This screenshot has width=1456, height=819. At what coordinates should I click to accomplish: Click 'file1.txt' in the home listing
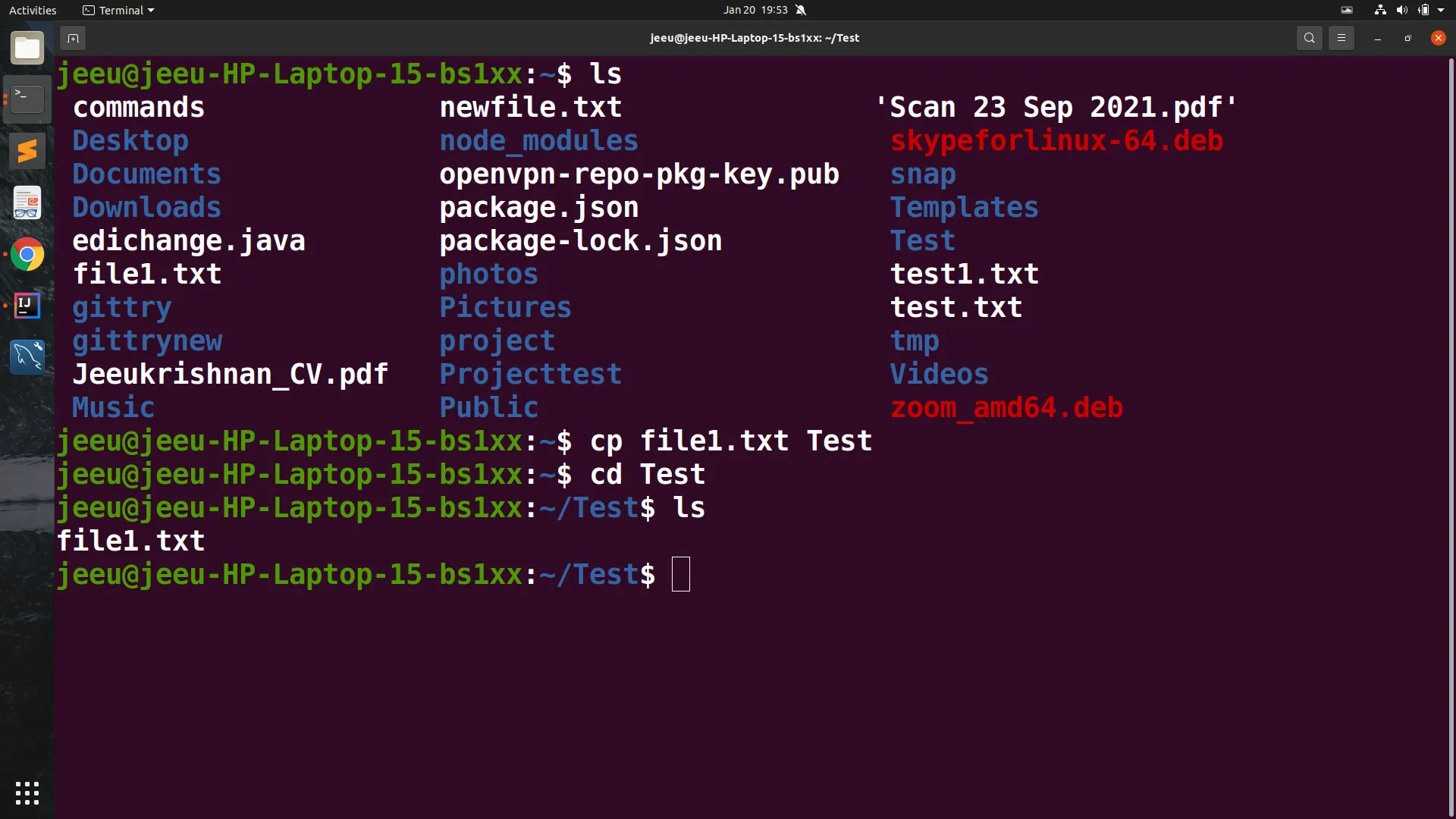pos(147,274)
